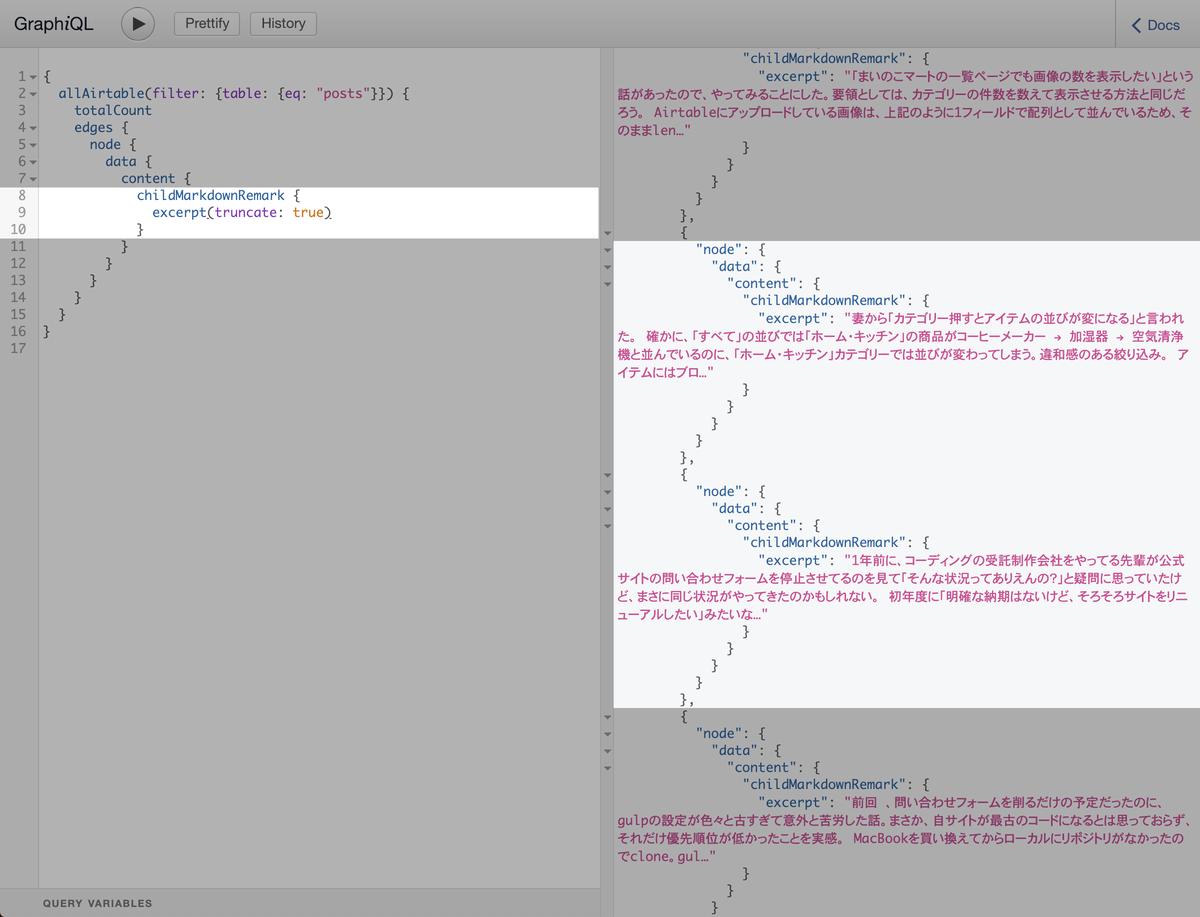Viewport: 1200px width, 917px height.
Task: Fold the allAirtable block at line 2
Action: pos(33,94)
